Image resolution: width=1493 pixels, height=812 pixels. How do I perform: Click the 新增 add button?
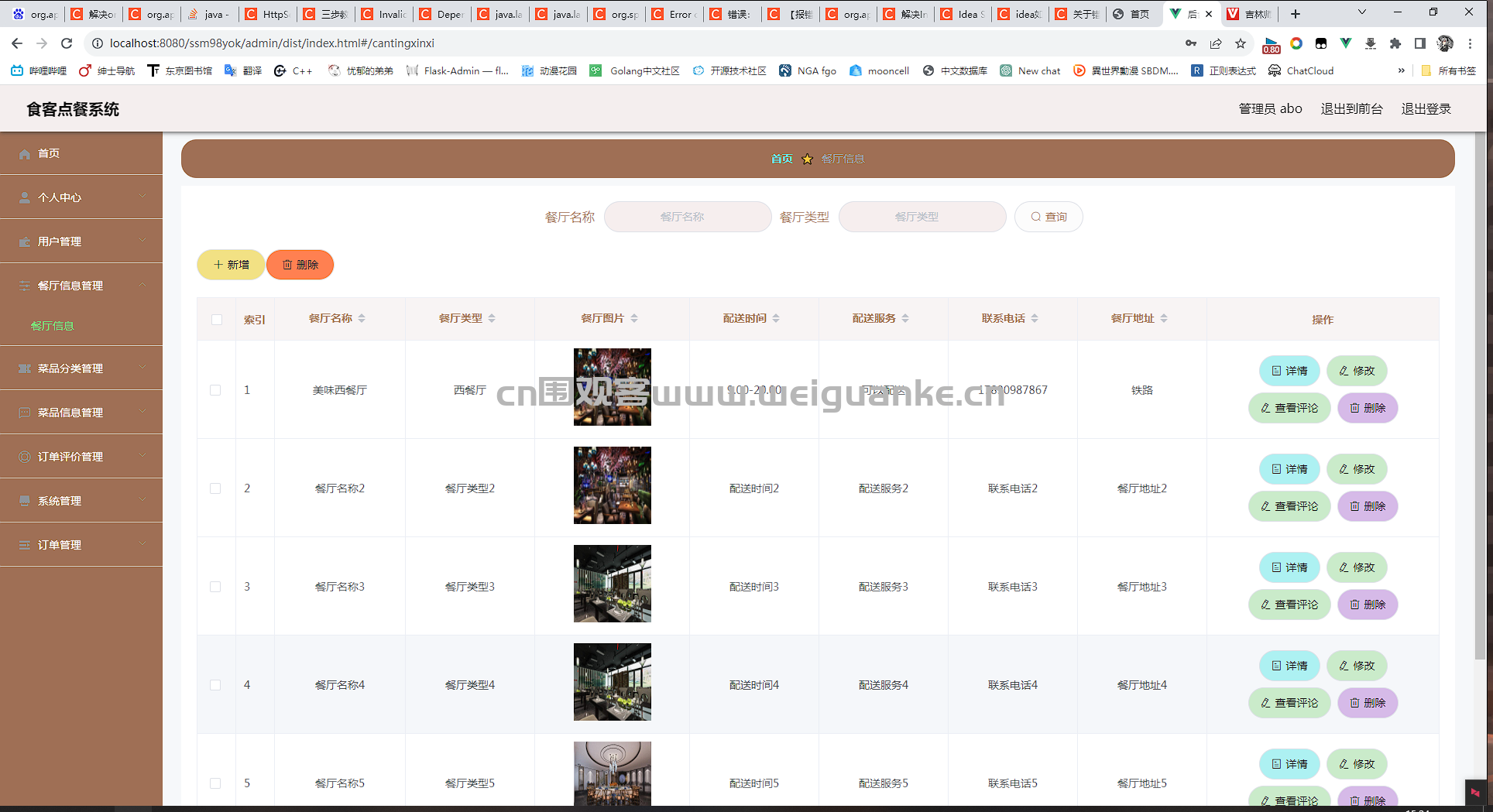coord(231,265)
